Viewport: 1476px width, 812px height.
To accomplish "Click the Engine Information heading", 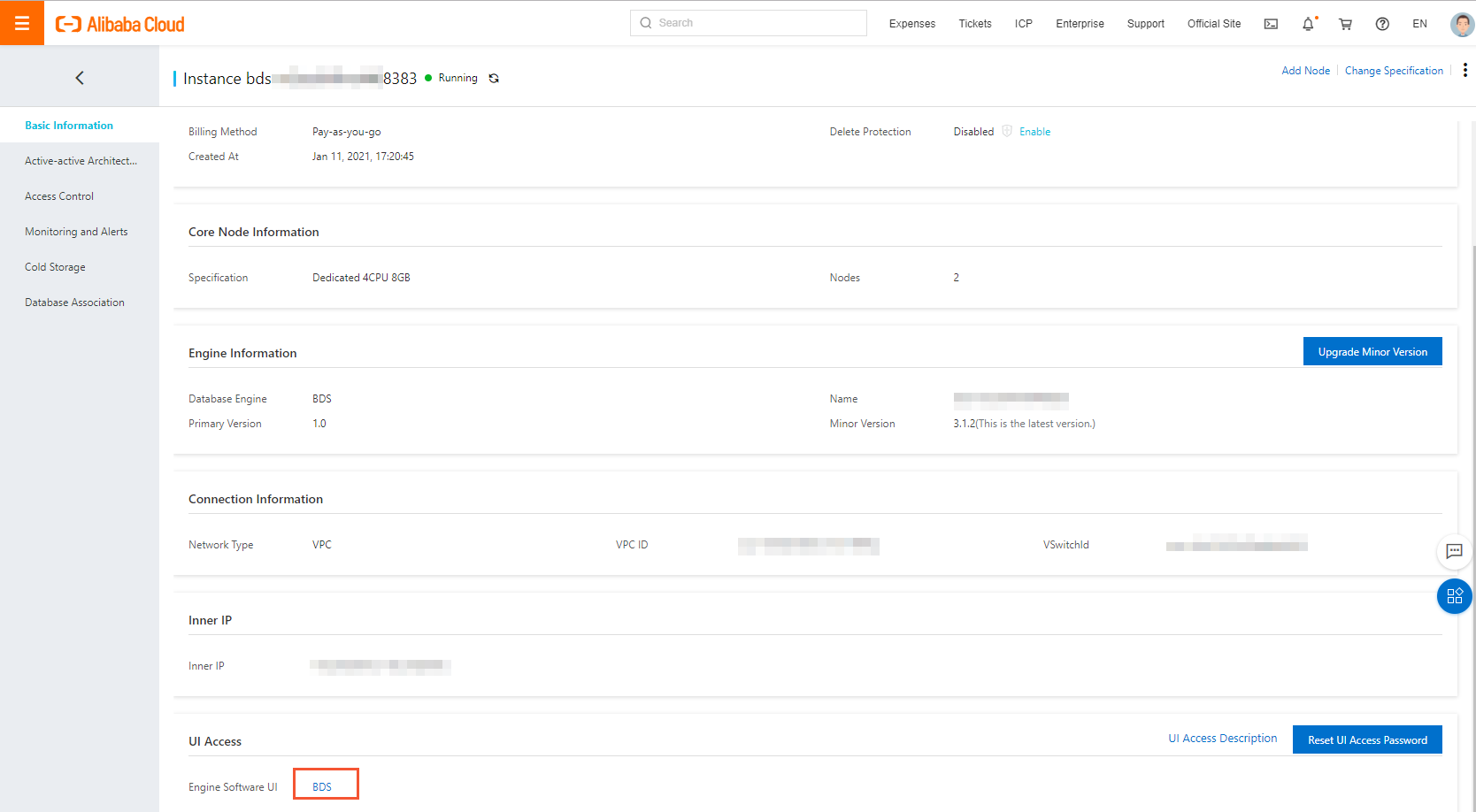I will tap(242, 353).
